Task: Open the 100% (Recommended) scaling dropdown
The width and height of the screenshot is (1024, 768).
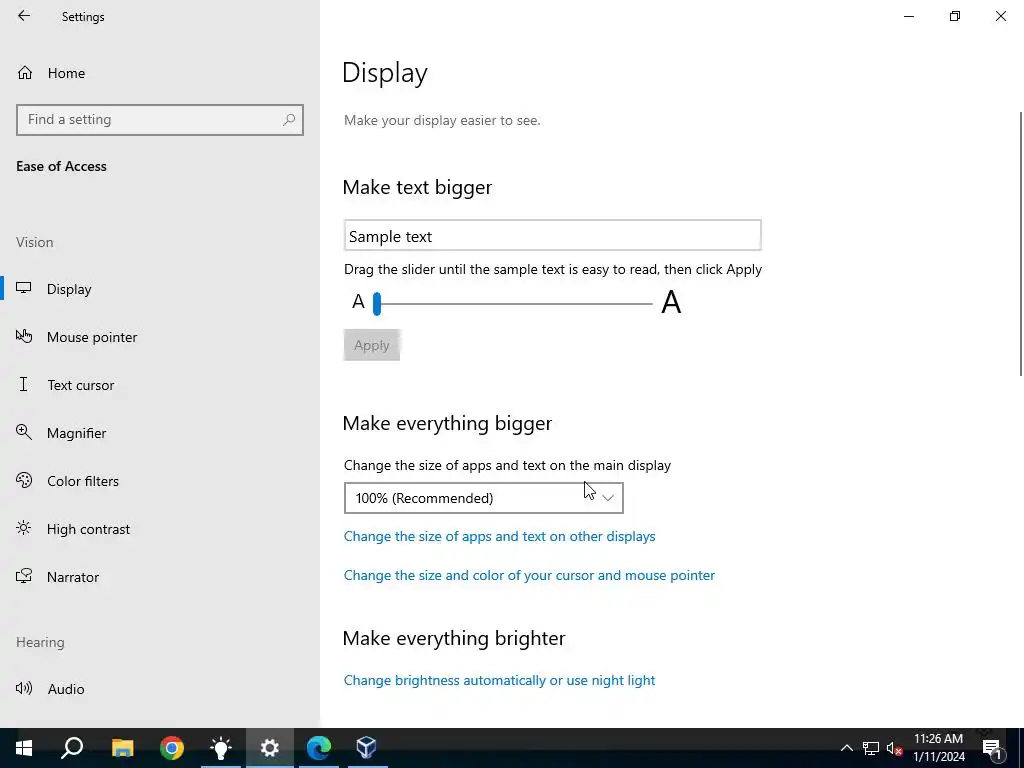Action: tap(484, 498)
